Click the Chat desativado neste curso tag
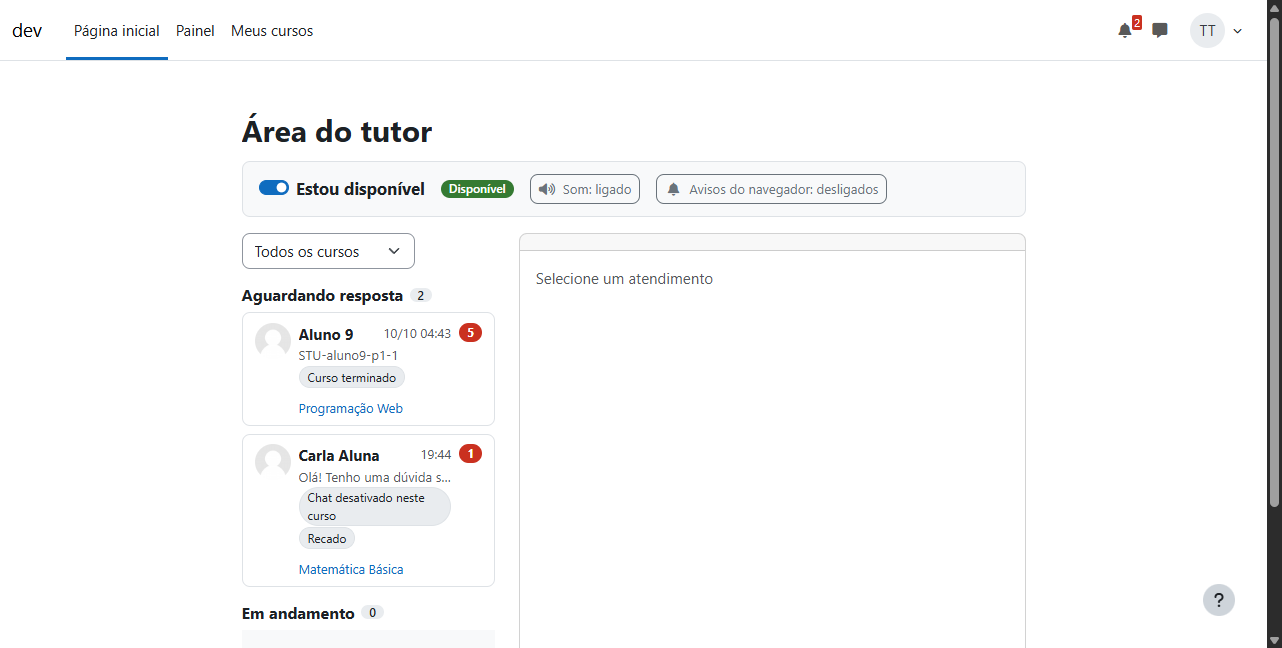Viewport: 1282px width, 648px height. [375, 507]
